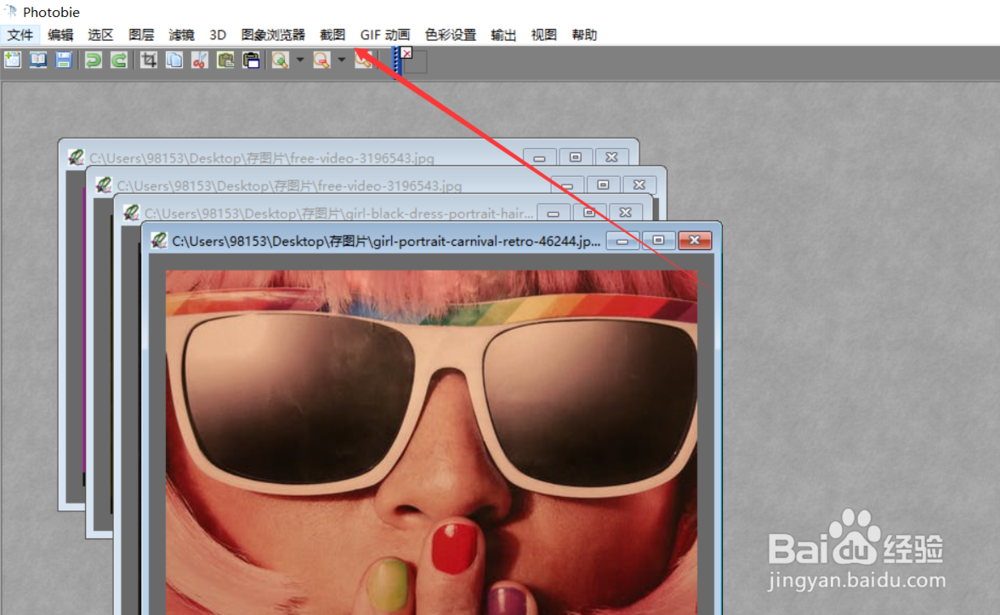
Task: Maximize the rearmost free-video-3196543 window
Action: 575,157
